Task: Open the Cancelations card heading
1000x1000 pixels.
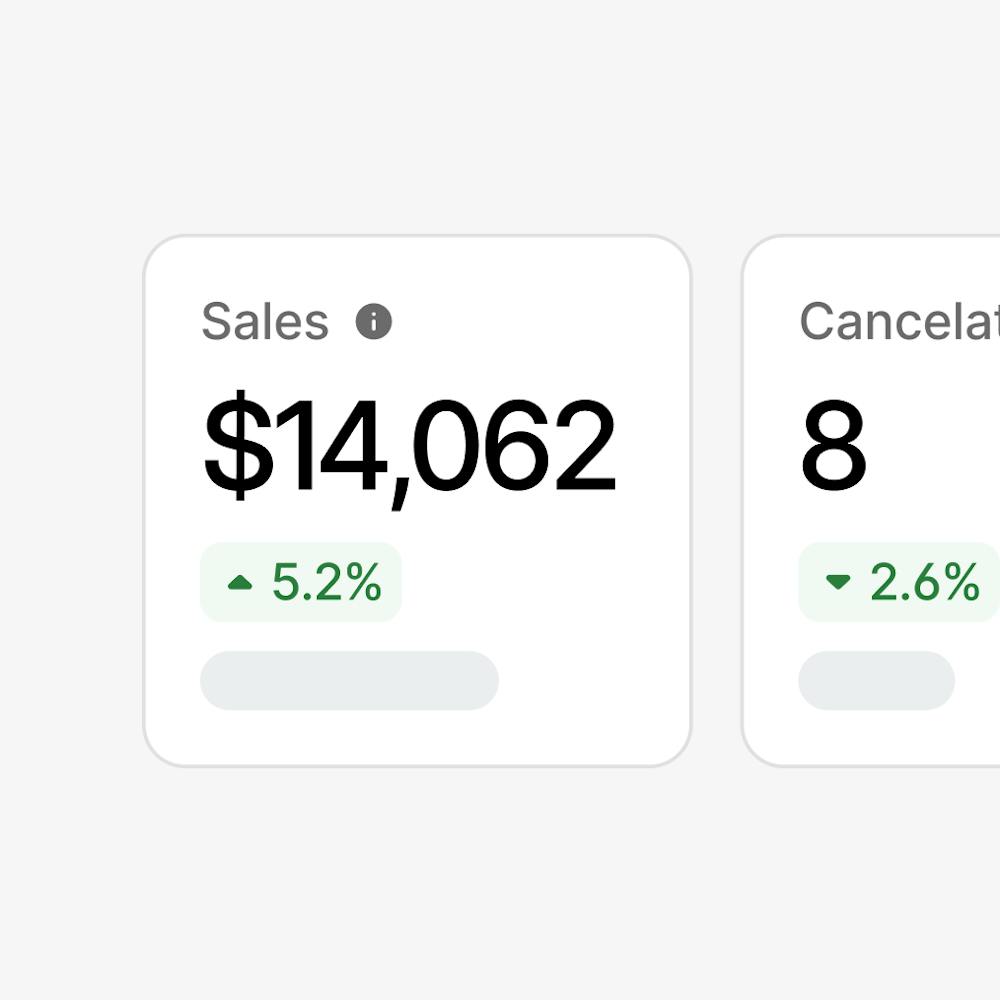Action: click(899, 321)
